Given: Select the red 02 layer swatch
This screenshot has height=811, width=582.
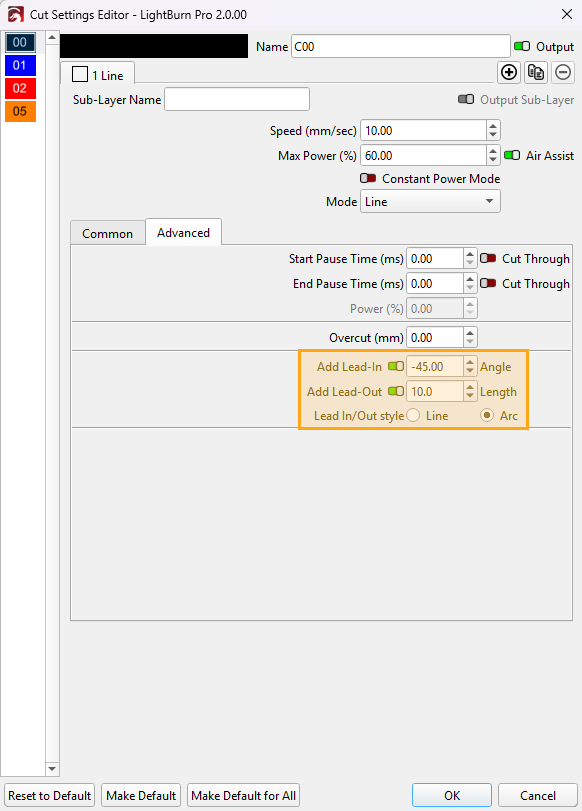Looking at the screenshot, I should point(20,88).
